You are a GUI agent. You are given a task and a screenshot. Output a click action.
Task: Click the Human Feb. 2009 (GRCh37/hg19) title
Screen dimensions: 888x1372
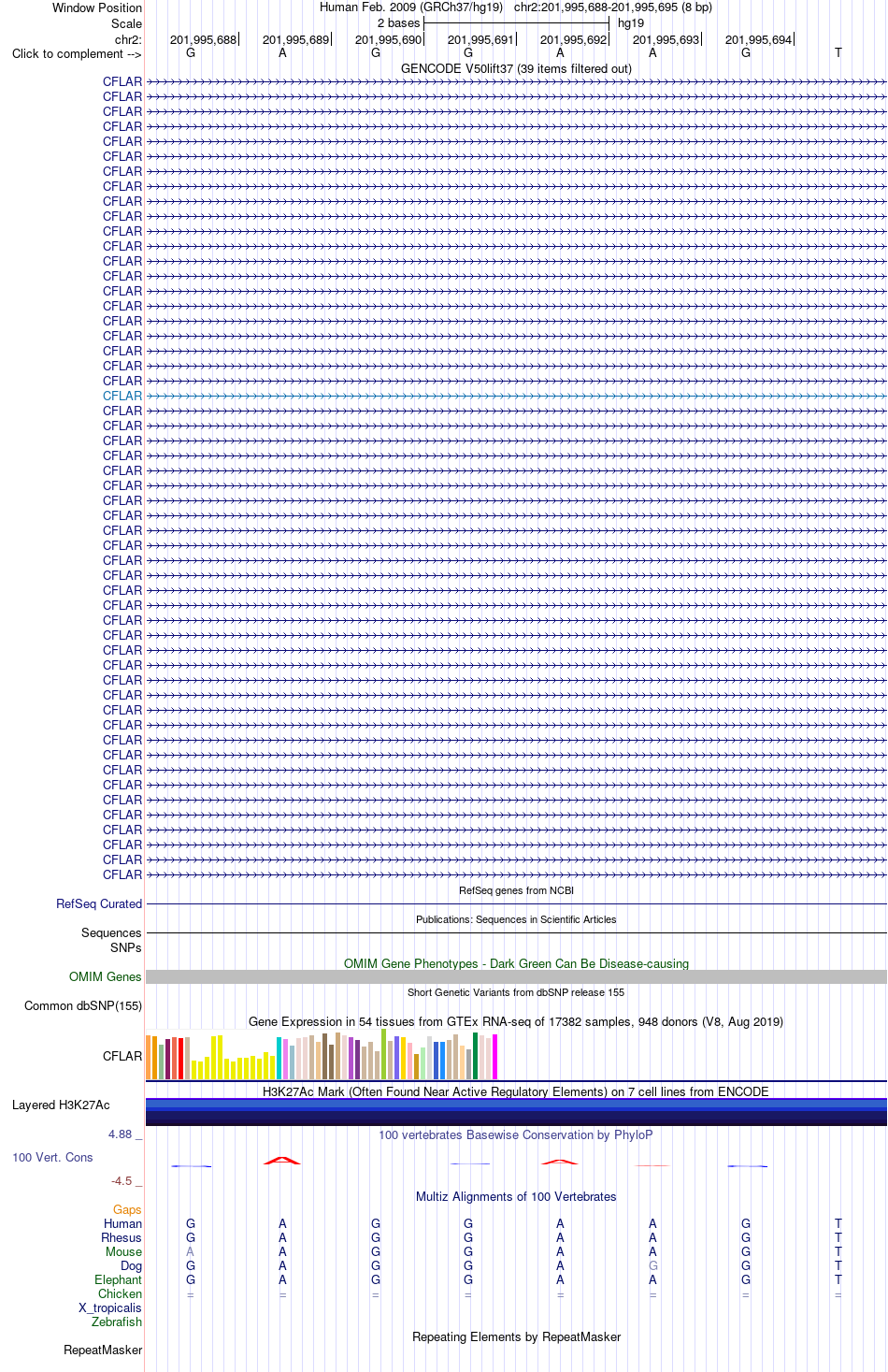[411, 7]
